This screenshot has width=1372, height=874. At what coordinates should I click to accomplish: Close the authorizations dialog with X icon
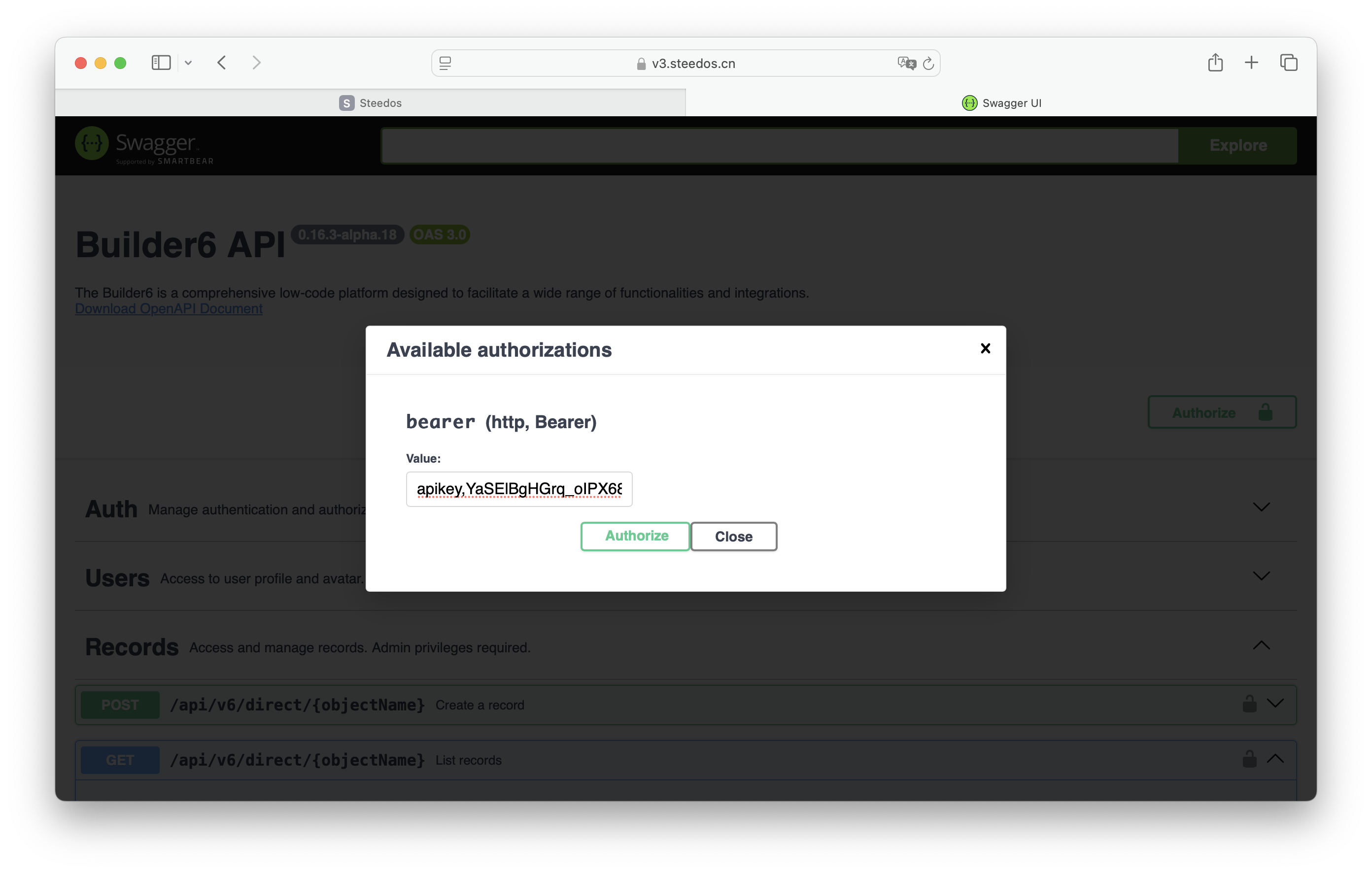click(985, 348)
